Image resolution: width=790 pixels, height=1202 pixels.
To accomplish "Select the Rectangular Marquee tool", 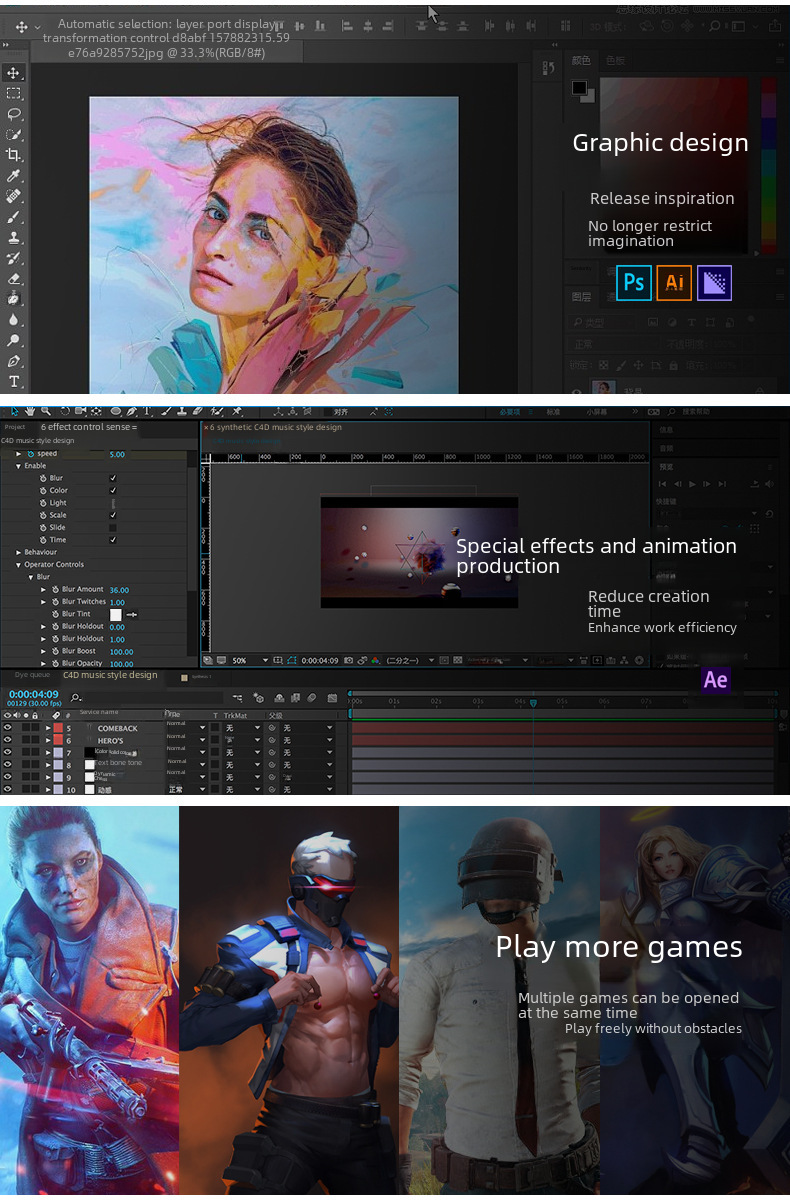I will (14, 93).
